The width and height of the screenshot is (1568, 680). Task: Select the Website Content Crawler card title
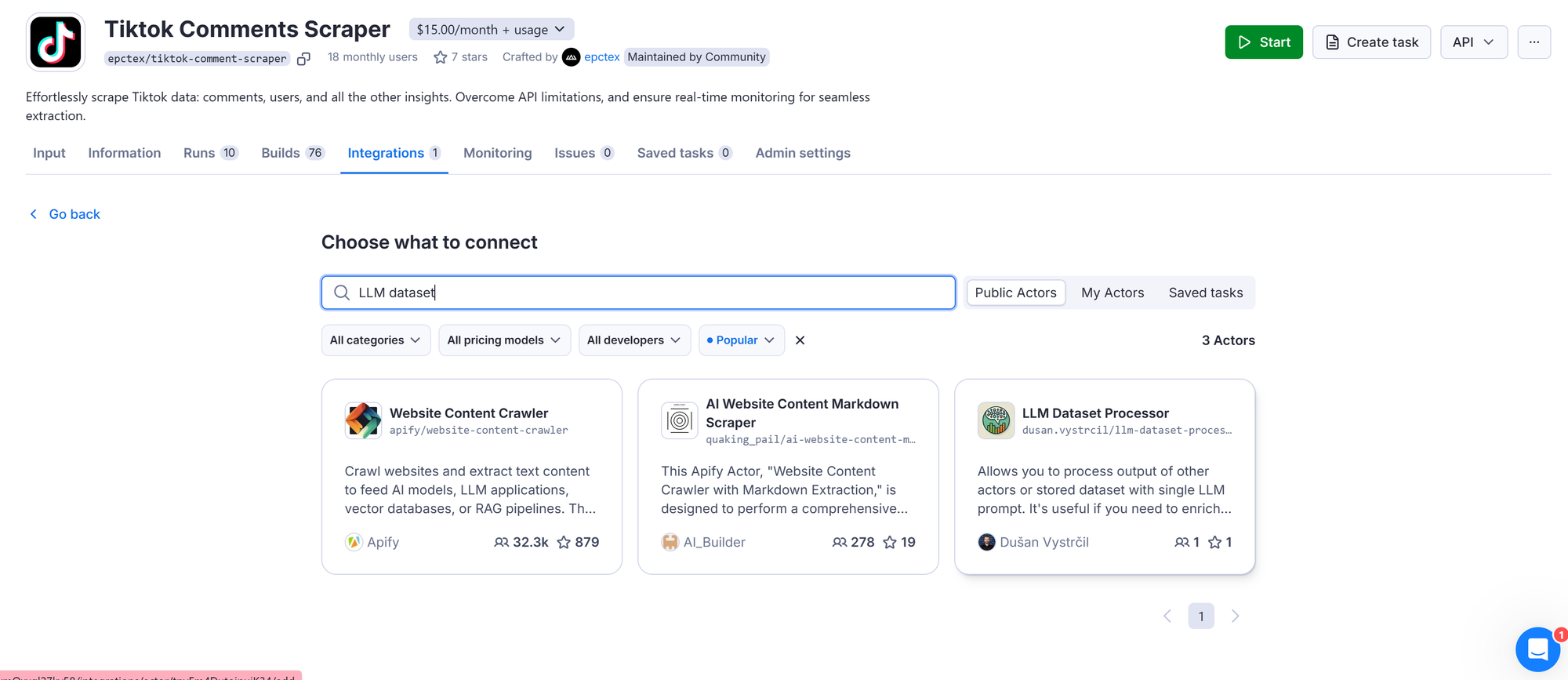coord(469,413)
